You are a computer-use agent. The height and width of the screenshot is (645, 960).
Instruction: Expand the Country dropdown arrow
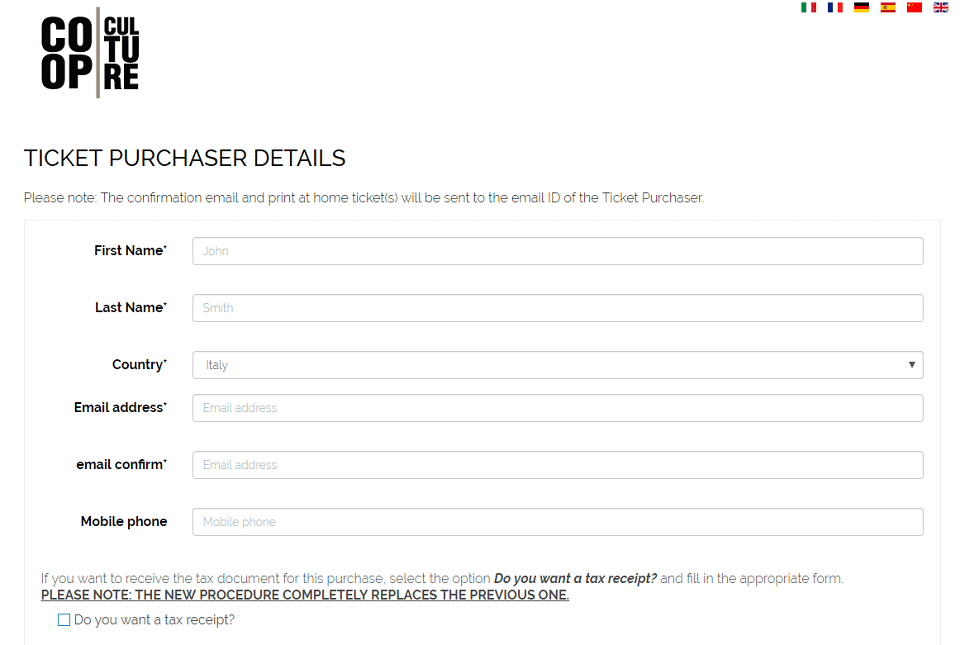coord(912,365)
